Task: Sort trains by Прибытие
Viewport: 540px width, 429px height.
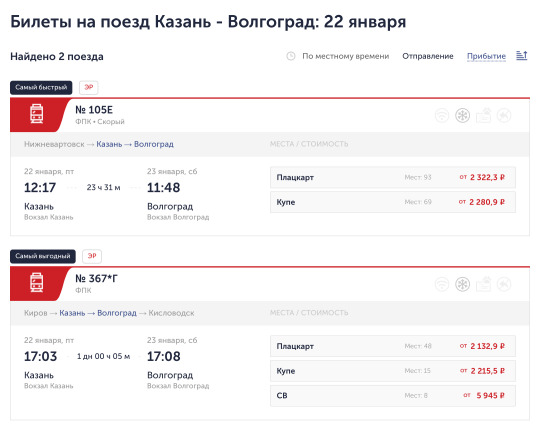Action: pyautogui.click(x=486, y=56)
